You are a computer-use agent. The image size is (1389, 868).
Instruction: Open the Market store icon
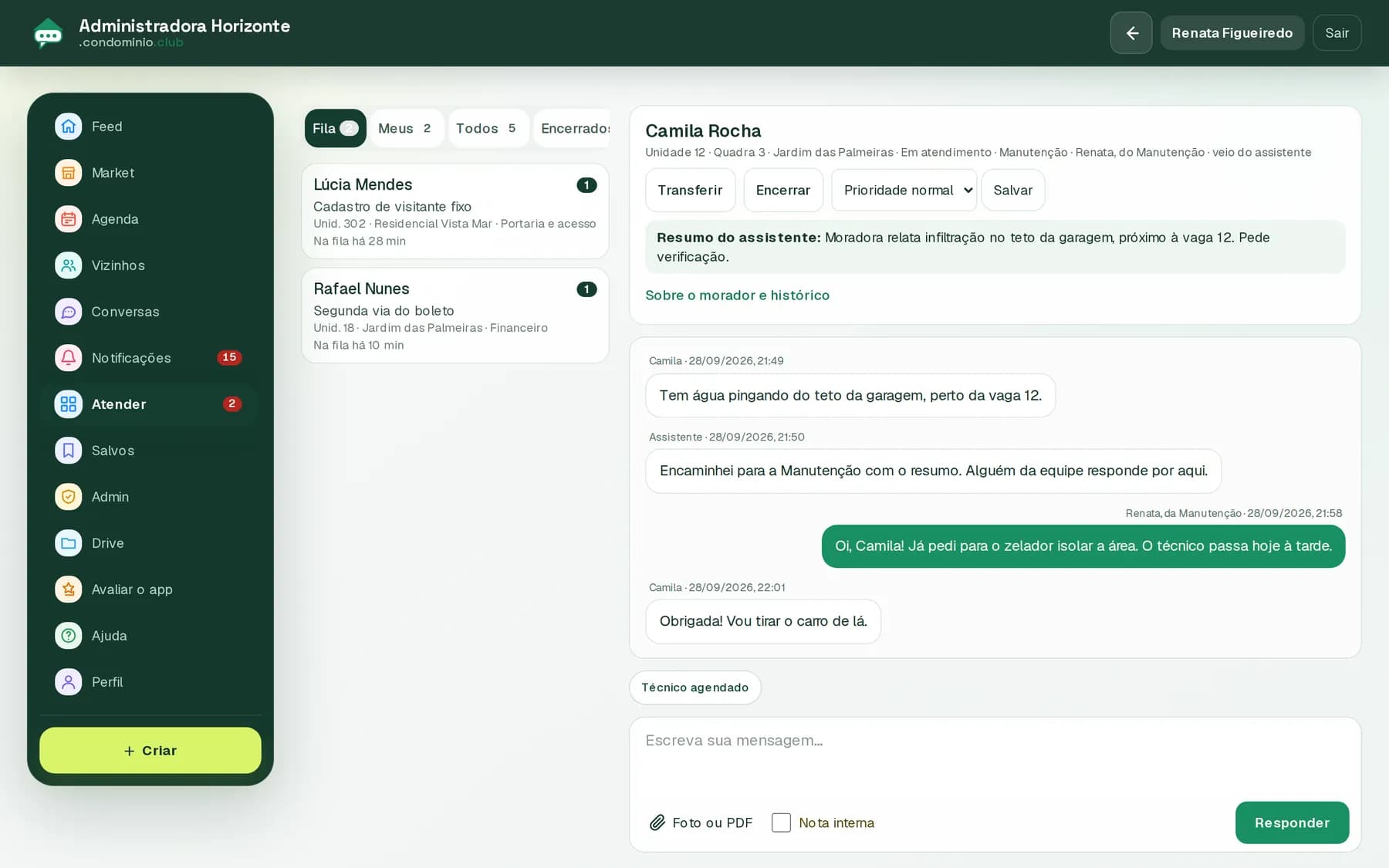pos(68,173)
